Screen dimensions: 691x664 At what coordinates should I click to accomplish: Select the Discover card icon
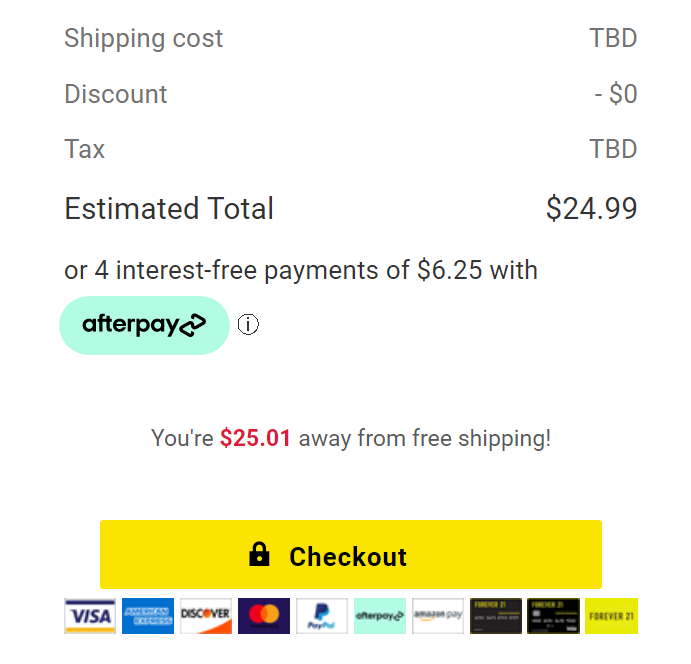[206, 616]
